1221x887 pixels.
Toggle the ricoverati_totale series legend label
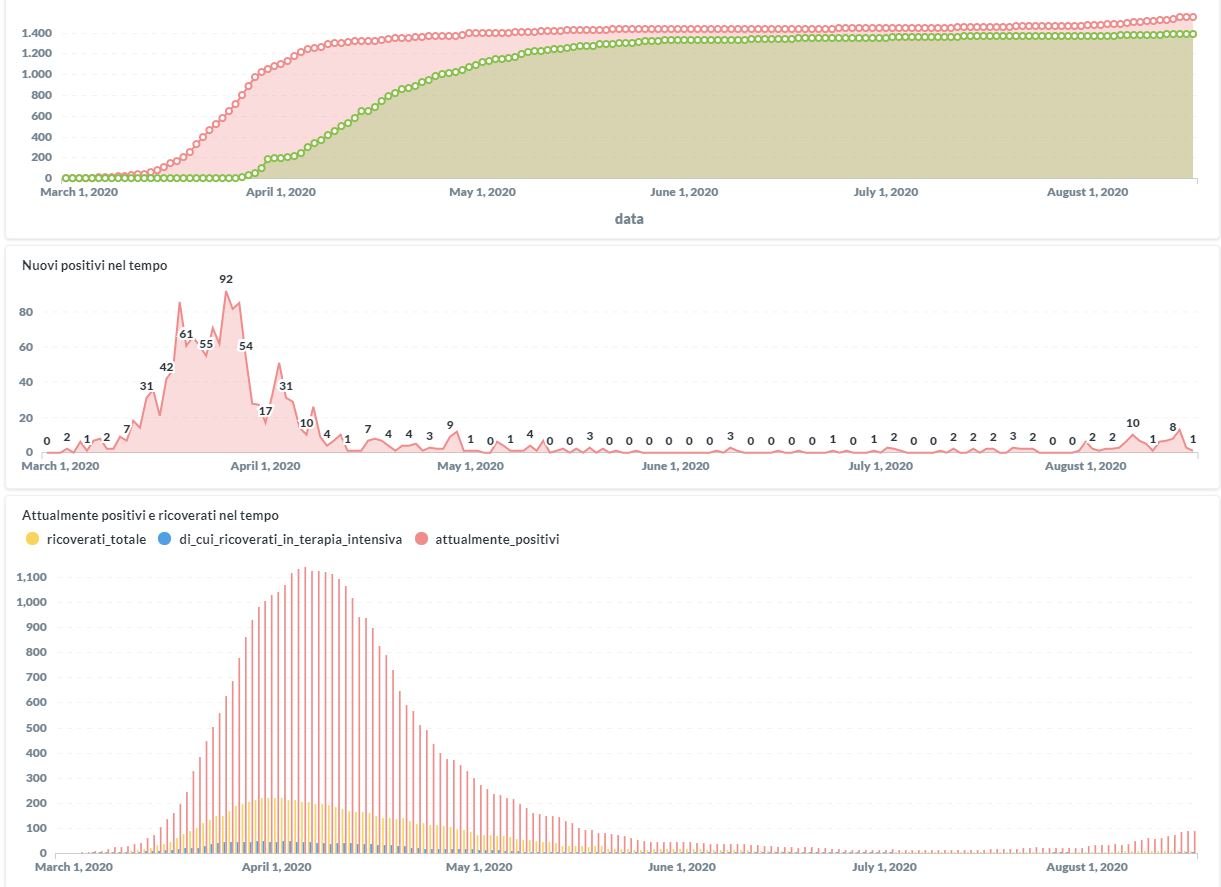[96, 539]
